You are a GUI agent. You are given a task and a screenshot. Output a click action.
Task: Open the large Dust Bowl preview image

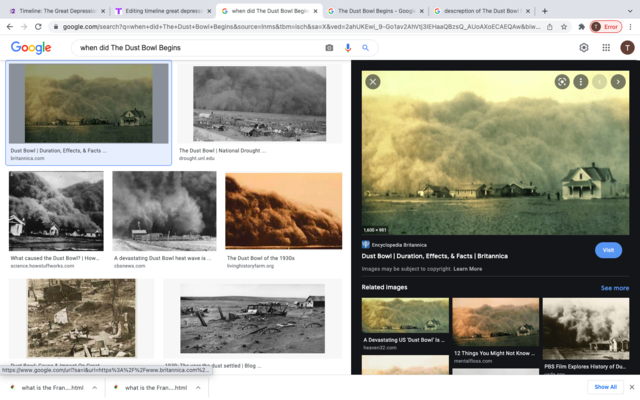click(496, 153)
